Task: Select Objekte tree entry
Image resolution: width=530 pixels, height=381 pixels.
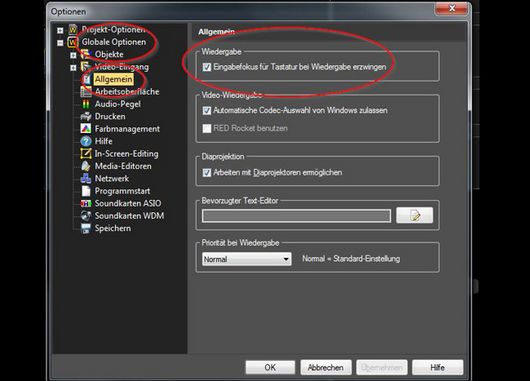Action: tap(109, 54)
